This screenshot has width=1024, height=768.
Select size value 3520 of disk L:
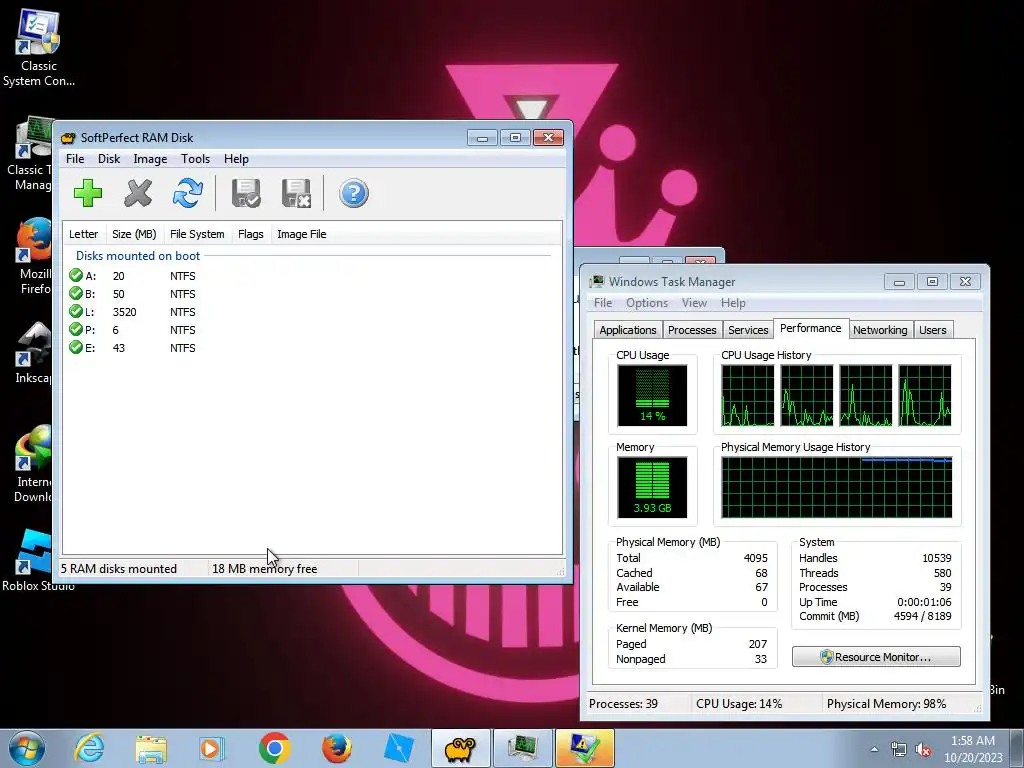click(124, 312)
